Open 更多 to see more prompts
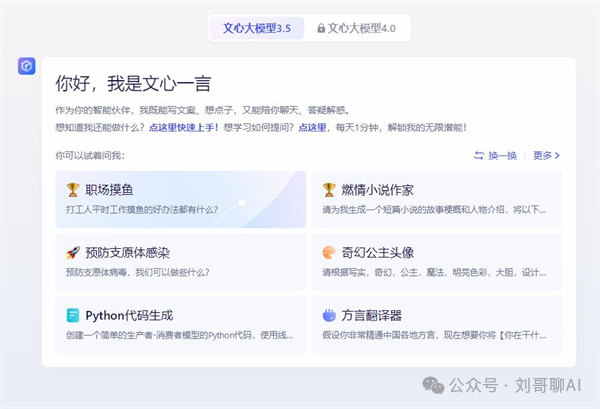 (546, 155)
